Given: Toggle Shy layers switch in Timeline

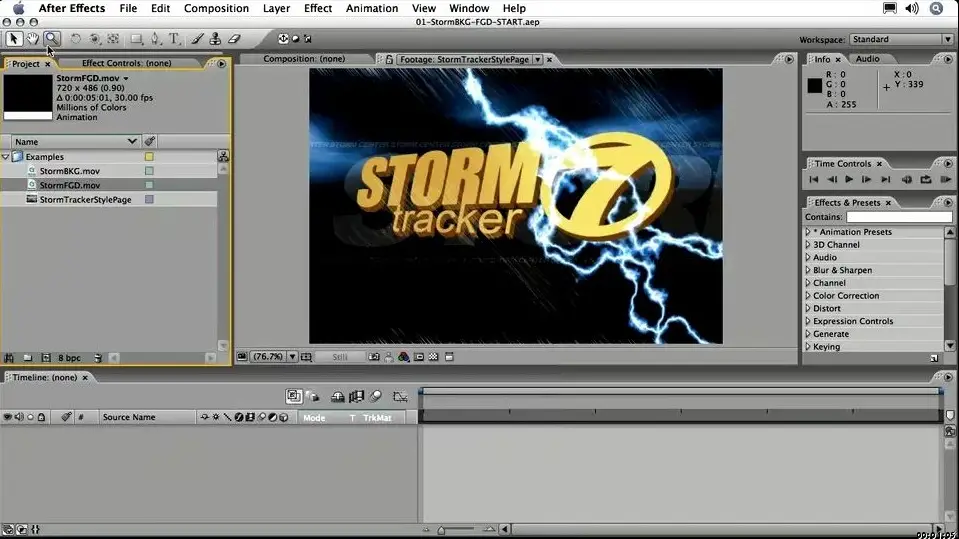Looking at the screenshot, I should (x=338, y=396).
